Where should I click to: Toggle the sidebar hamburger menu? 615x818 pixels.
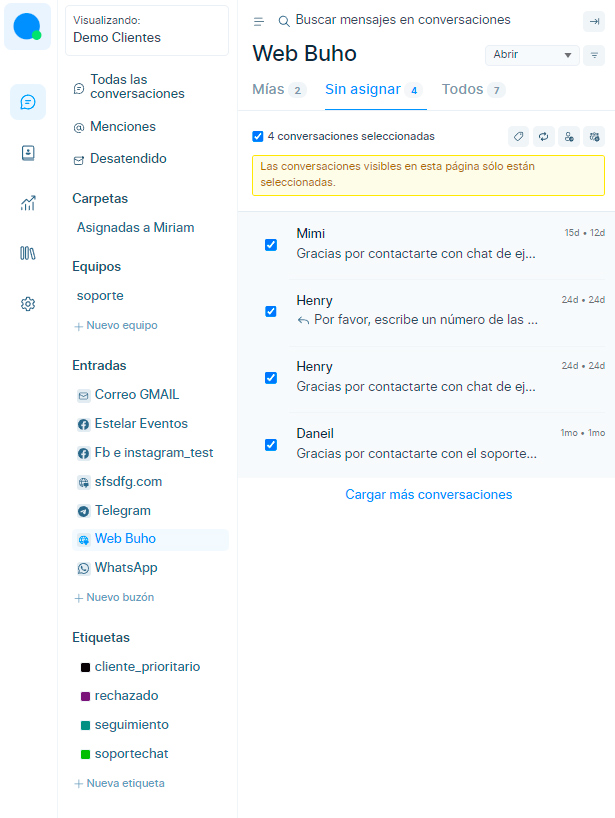tap(259, 21)
